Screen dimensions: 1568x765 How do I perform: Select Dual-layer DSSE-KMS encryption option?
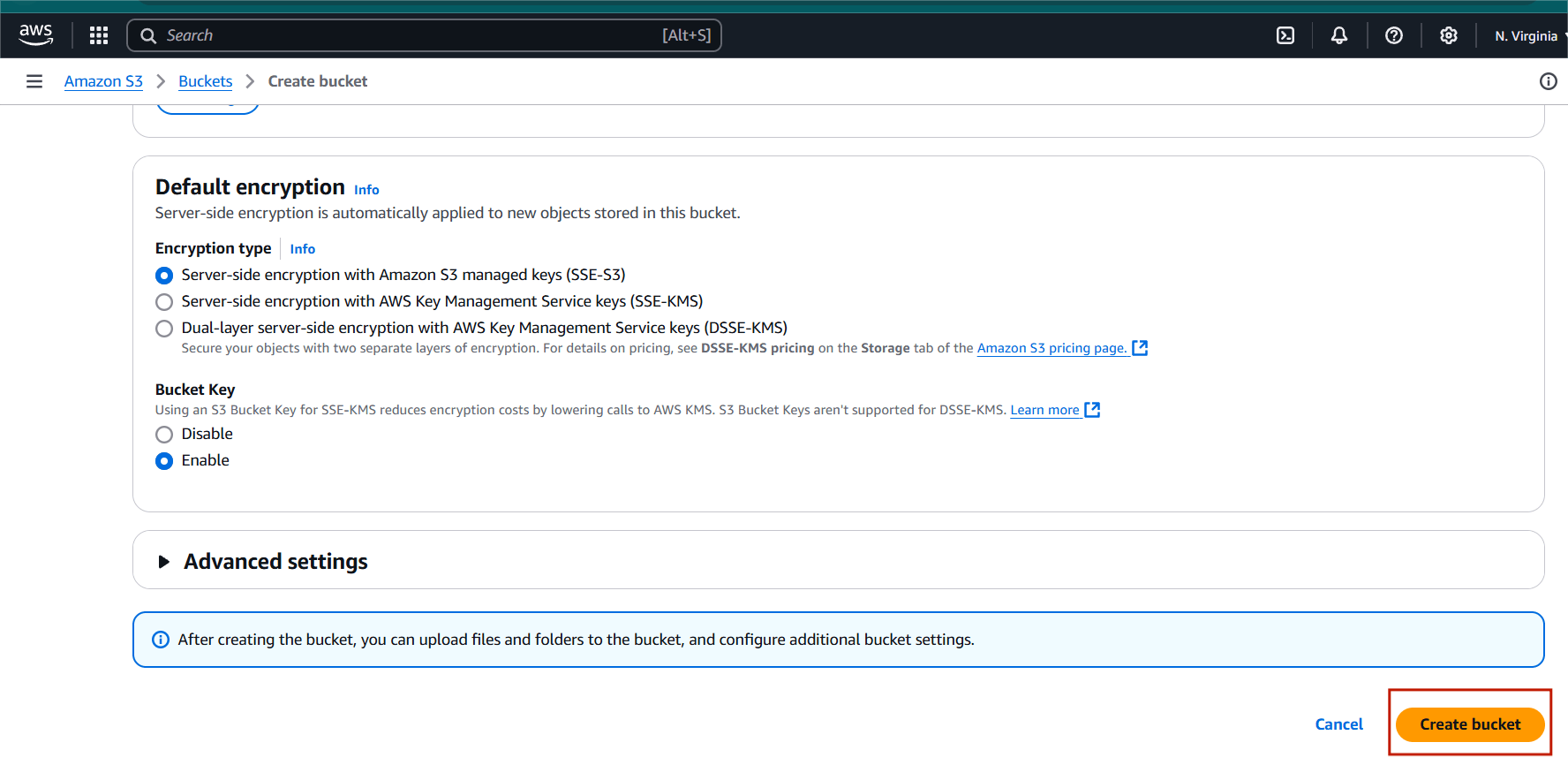pos(164,329)
